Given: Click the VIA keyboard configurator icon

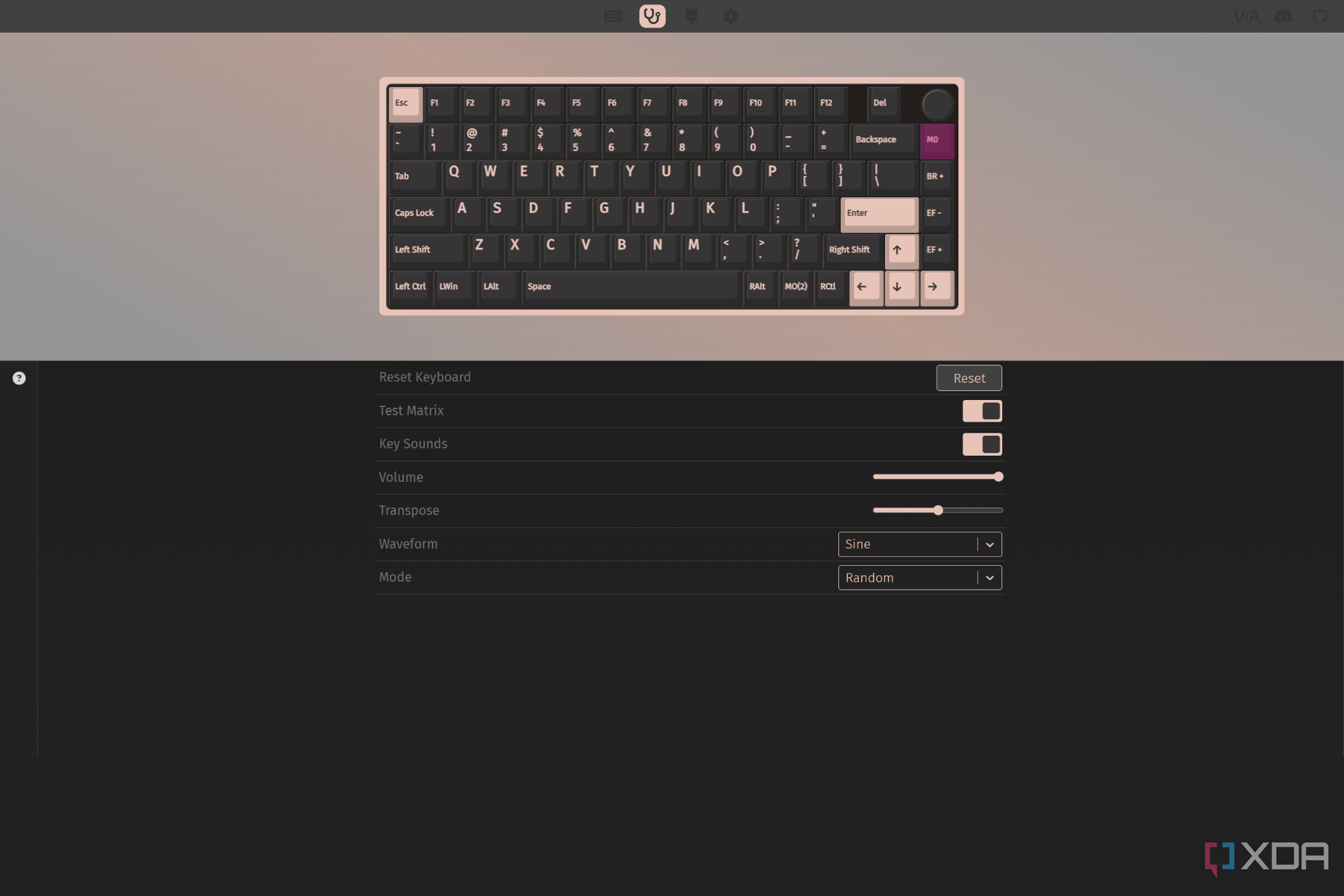Looking at the screenshot, I should (x=1247, y=16).
